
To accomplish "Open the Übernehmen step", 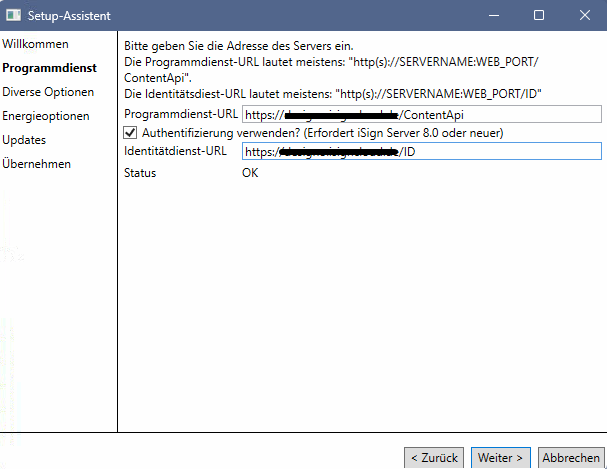I will click(x=36, y=164).
